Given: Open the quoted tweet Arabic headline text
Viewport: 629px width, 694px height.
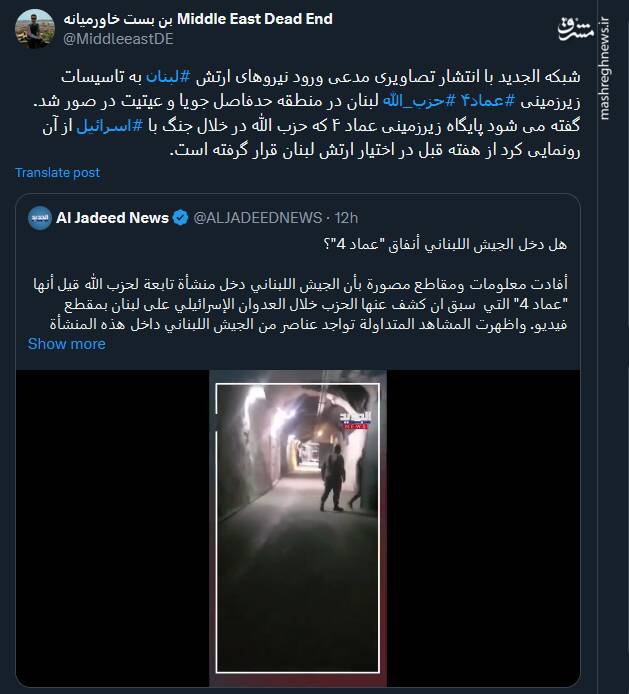Looking at the screenshot, I should click(445, 244).
